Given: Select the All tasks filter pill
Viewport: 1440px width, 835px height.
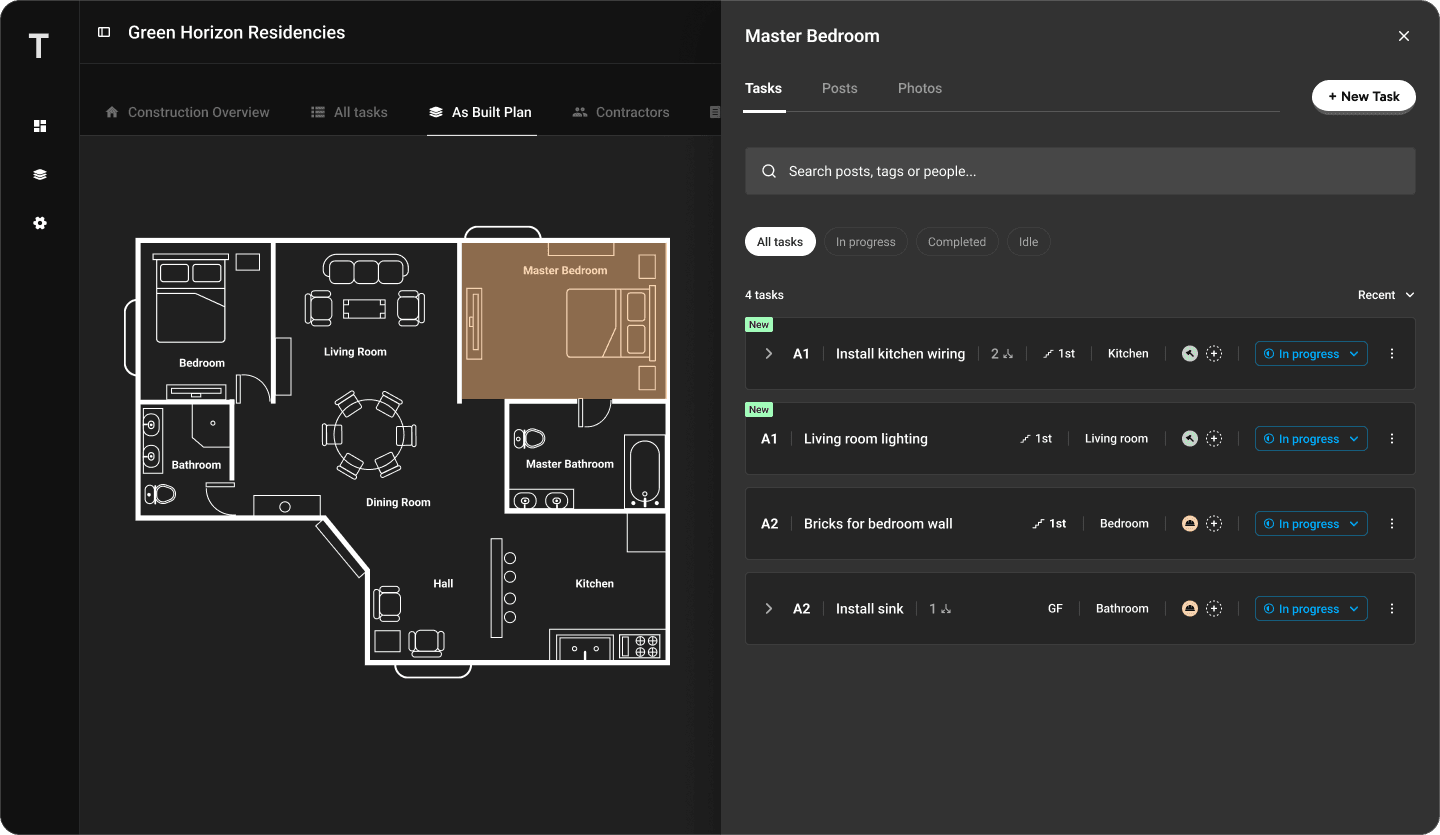Looking at the screenshot, I should click(780, 241).
